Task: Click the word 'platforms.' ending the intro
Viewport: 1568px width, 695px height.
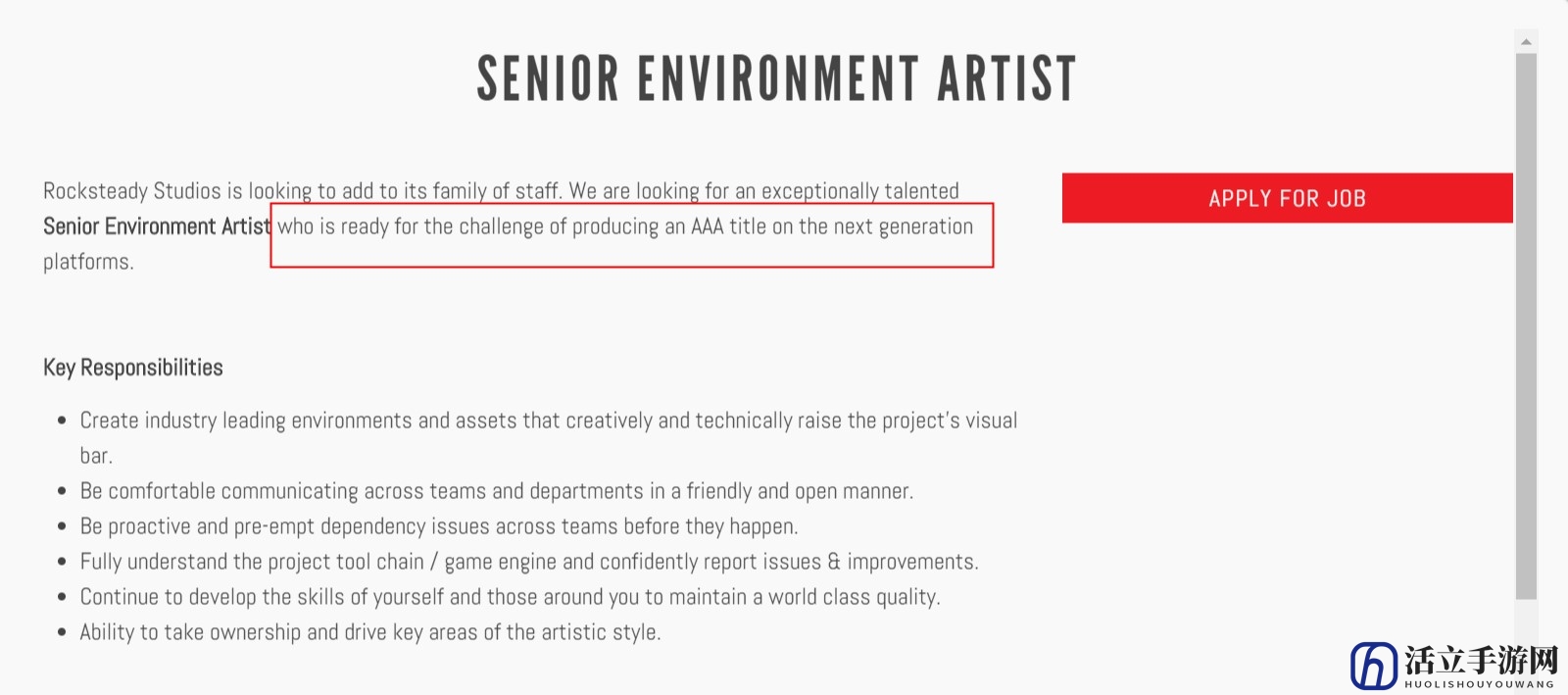Action: (88, 262)
